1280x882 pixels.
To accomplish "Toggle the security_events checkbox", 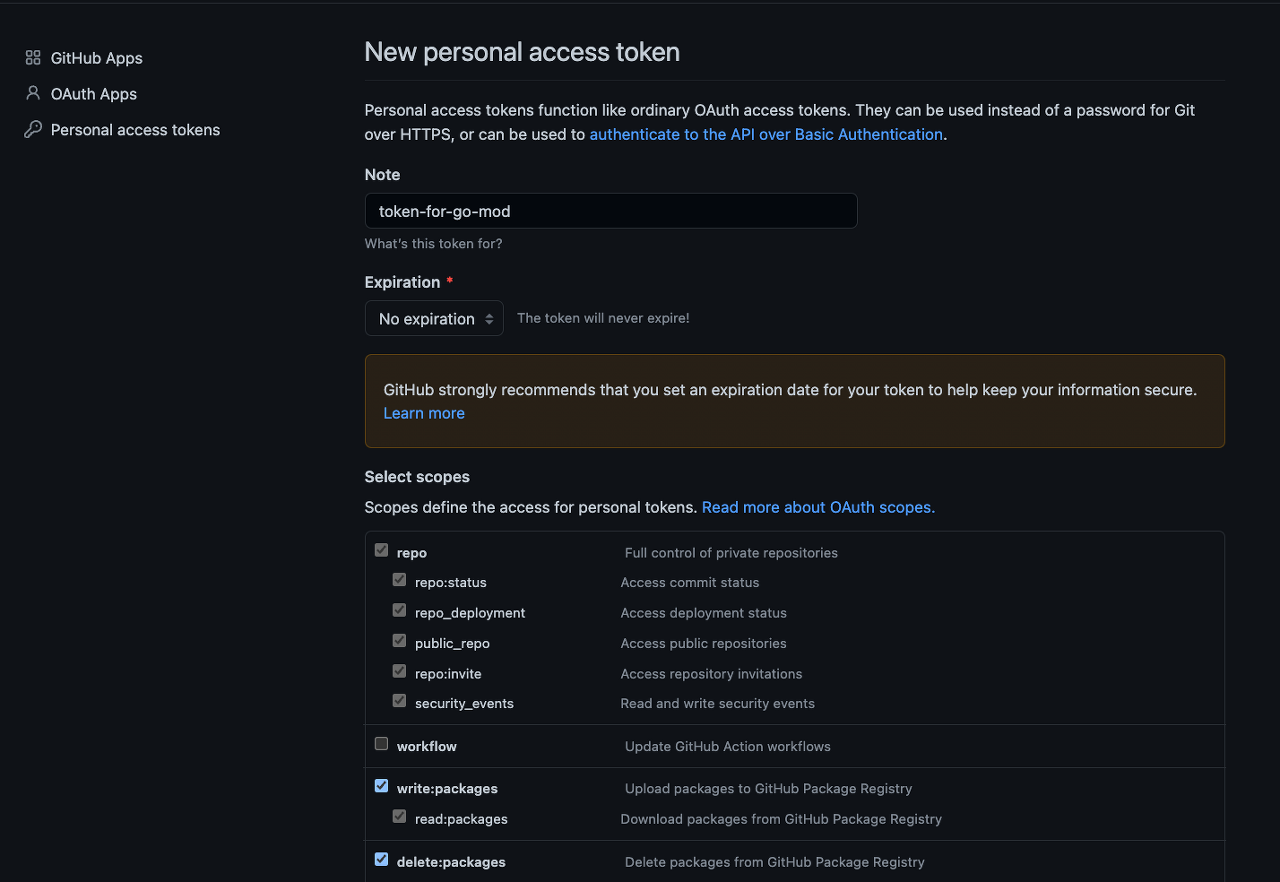I will pos(399,701).
